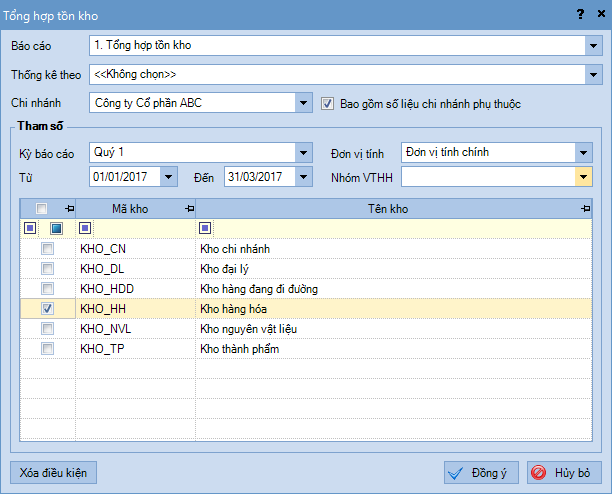Click the second filter icon in checkbox column
This screenshot has width=612, height=494.
pyautogui.click(x=57, y=228)
